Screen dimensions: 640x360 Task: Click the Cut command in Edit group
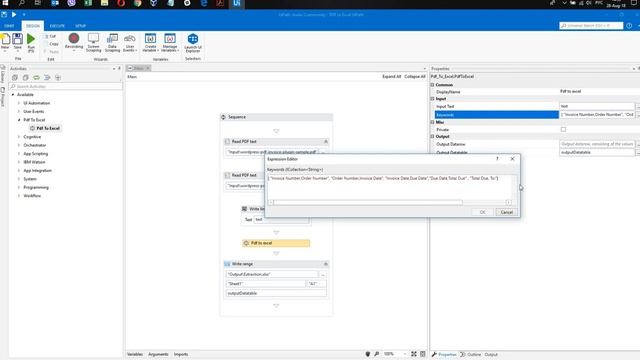[x=50, y=36]
